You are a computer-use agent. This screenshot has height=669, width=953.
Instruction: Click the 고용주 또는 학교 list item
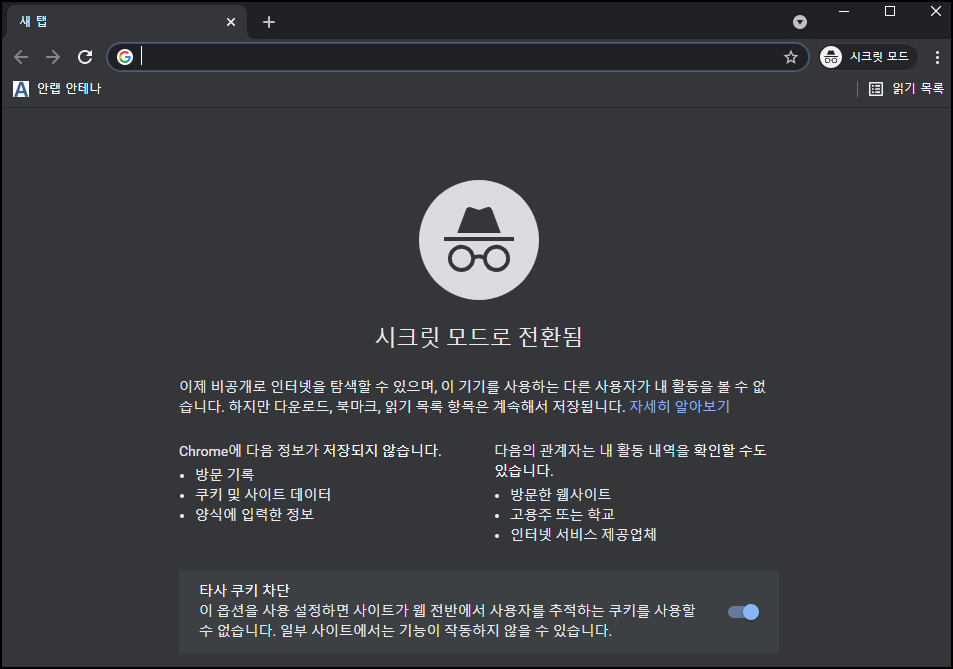pos(562,515)
